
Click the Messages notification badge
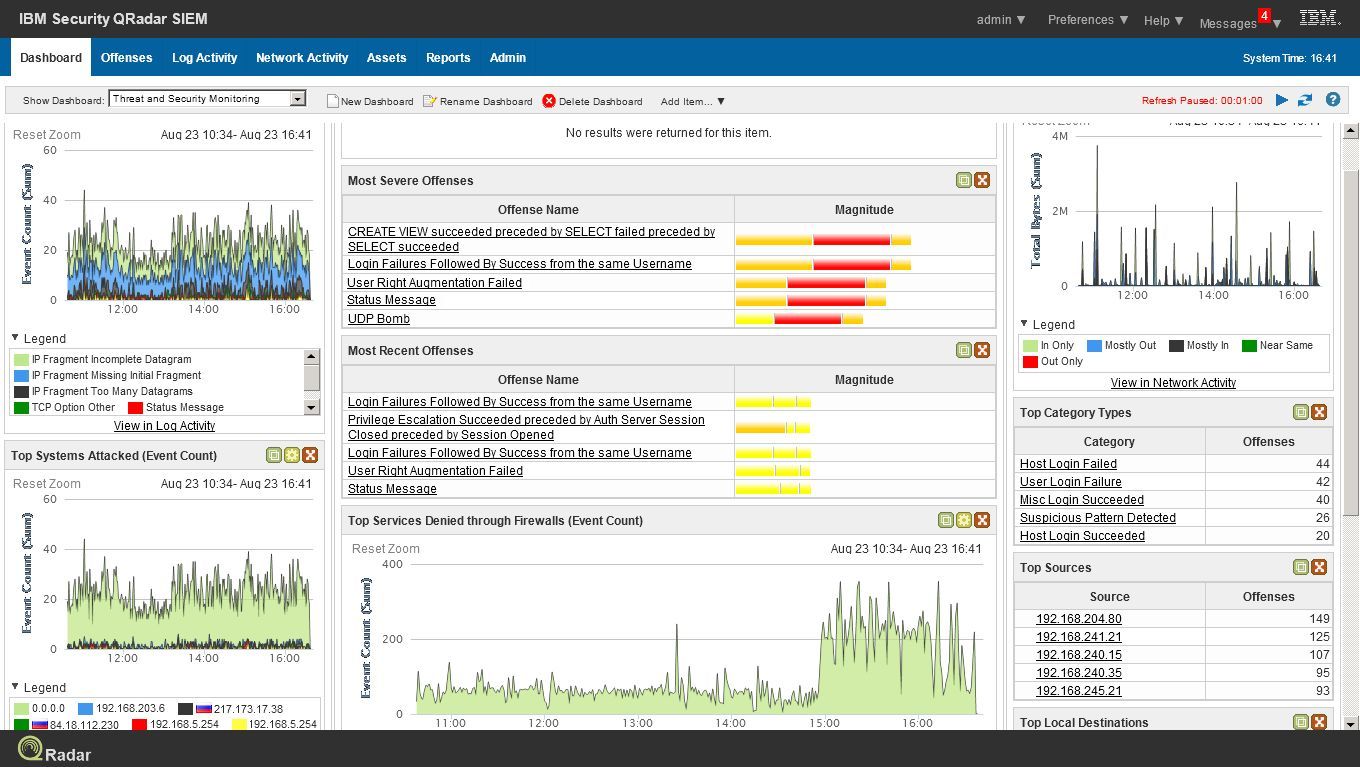pyautogui.click(x=1265, y=16)
